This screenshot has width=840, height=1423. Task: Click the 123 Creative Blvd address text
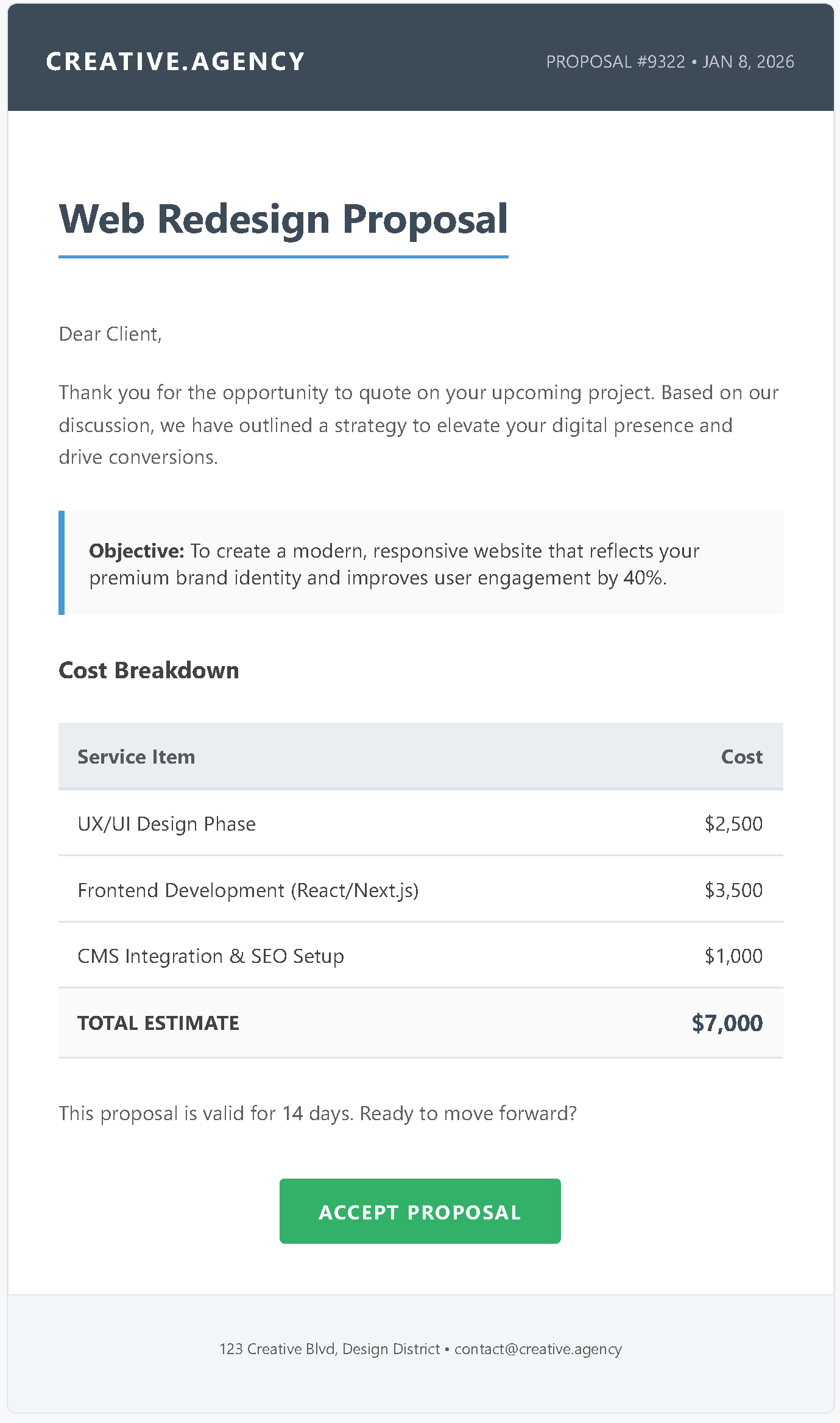(329, 1349)
